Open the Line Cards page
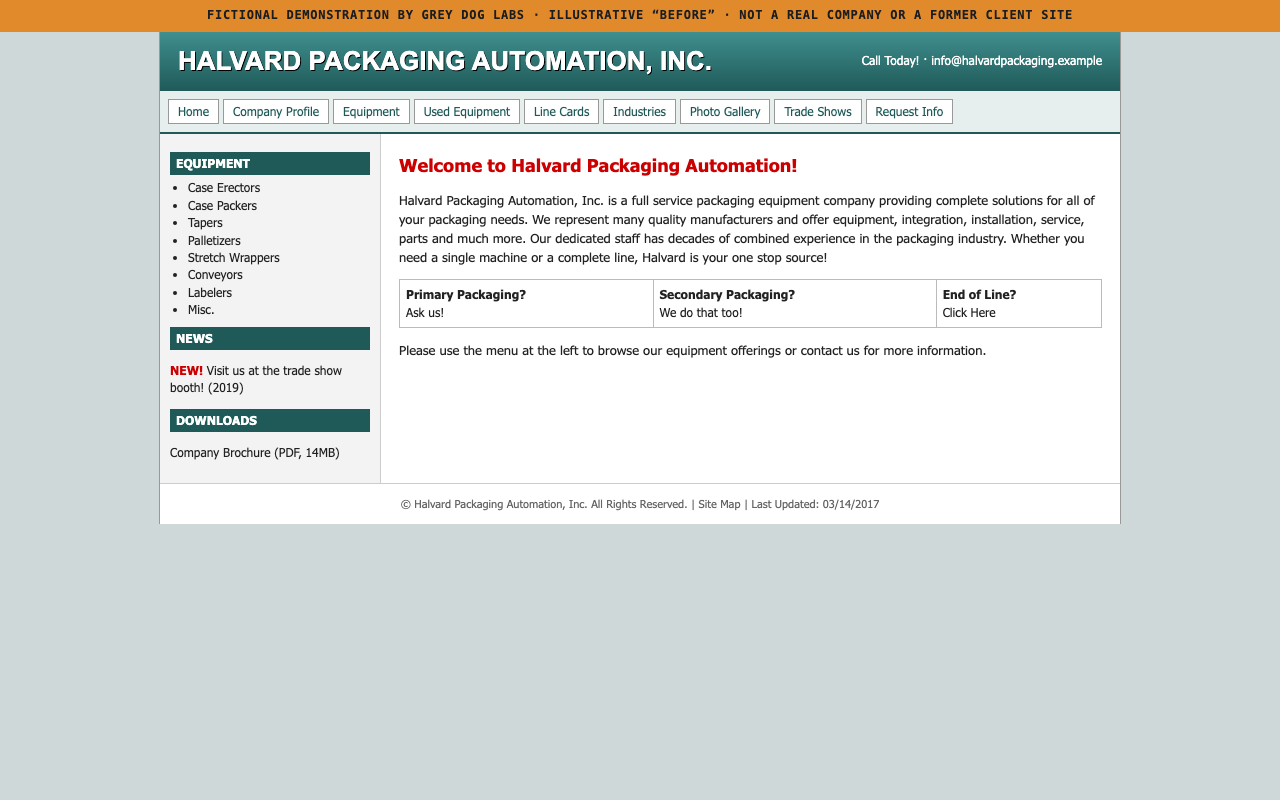Screen dimensions: 1280x800 click(x=561, y=112)
